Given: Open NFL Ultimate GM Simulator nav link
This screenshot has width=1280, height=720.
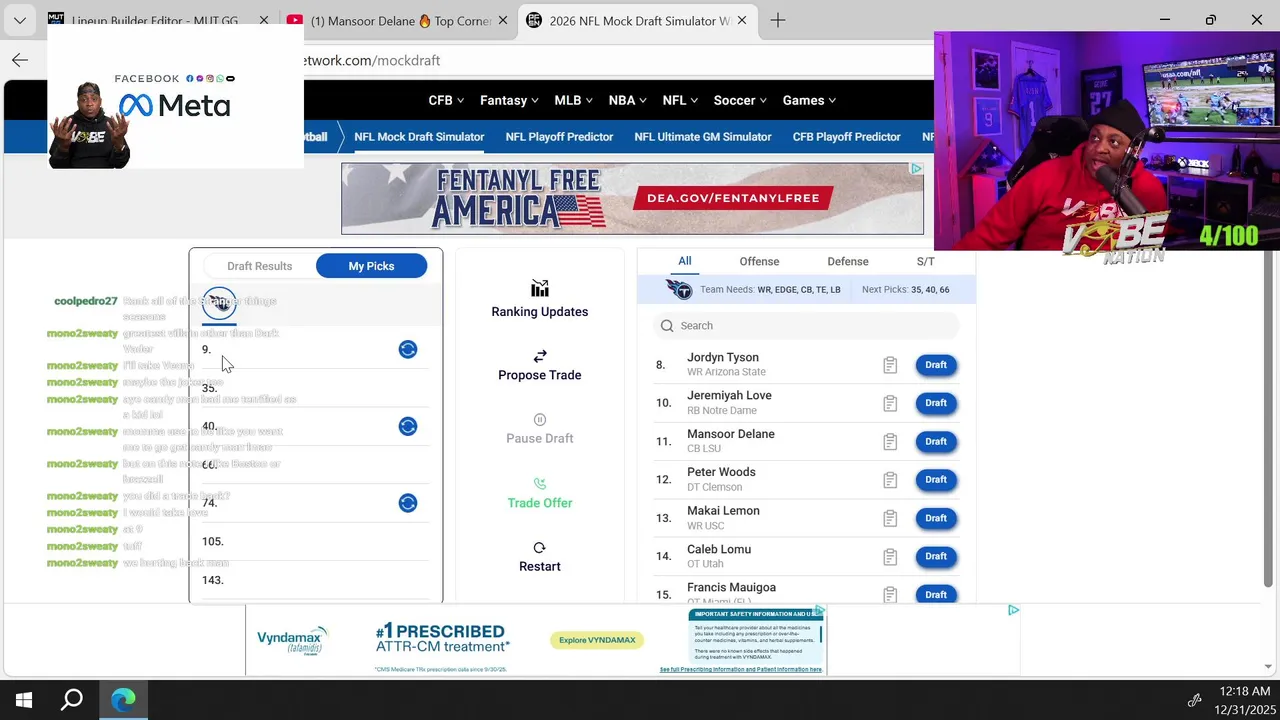Looking at the screenshot, I should [703, 137].
